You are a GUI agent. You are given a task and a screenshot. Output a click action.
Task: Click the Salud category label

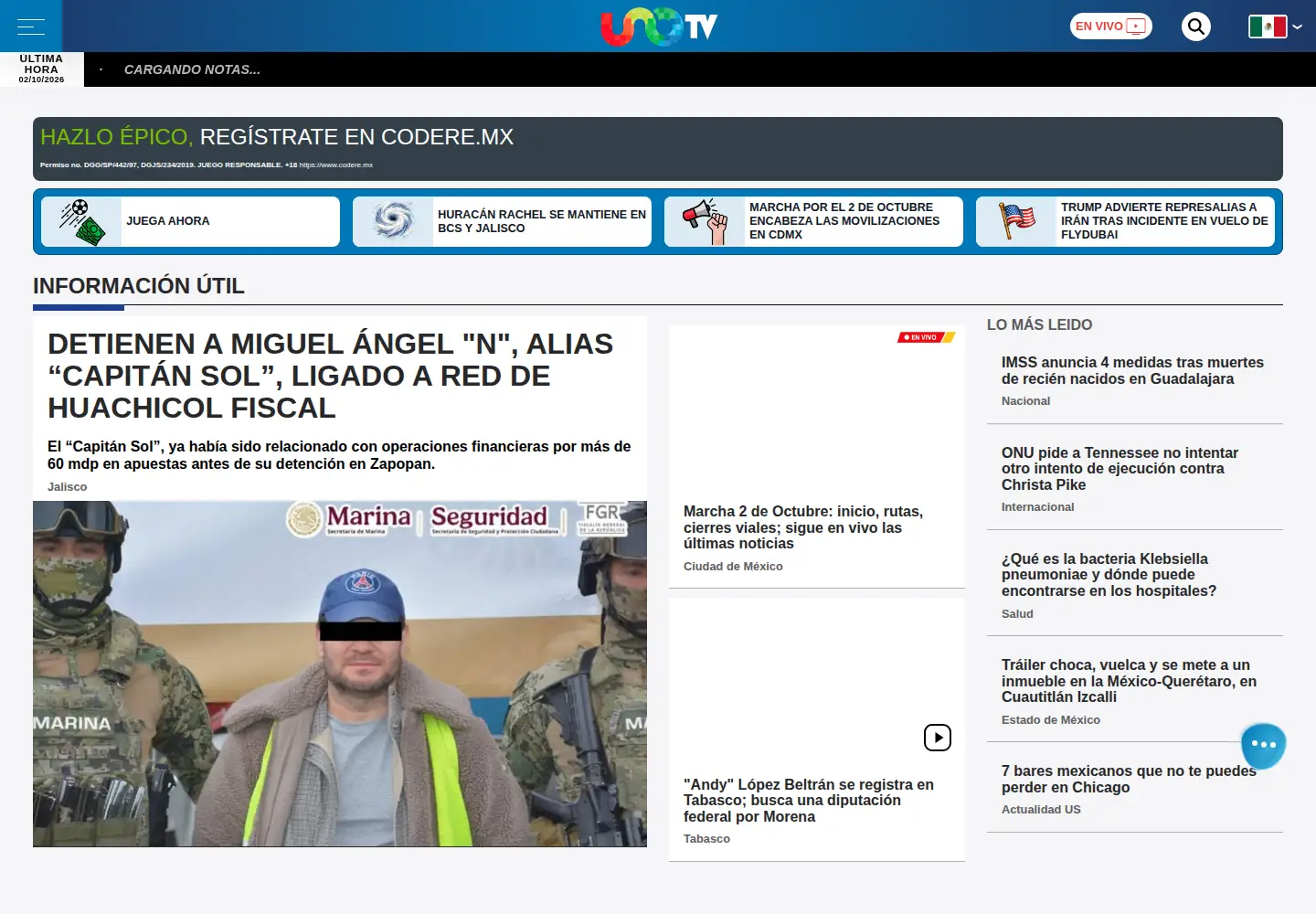coord(1017,614)
